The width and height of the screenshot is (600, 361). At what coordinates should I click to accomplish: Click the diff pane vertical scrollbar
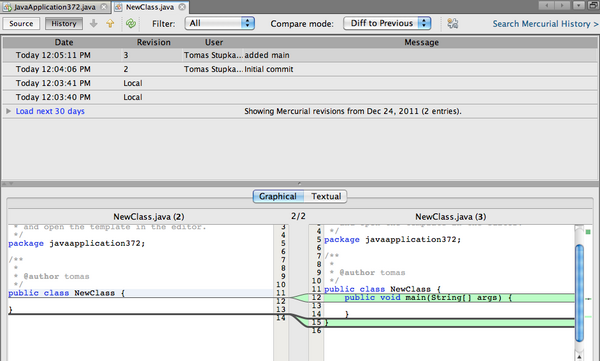coord(579,293)
